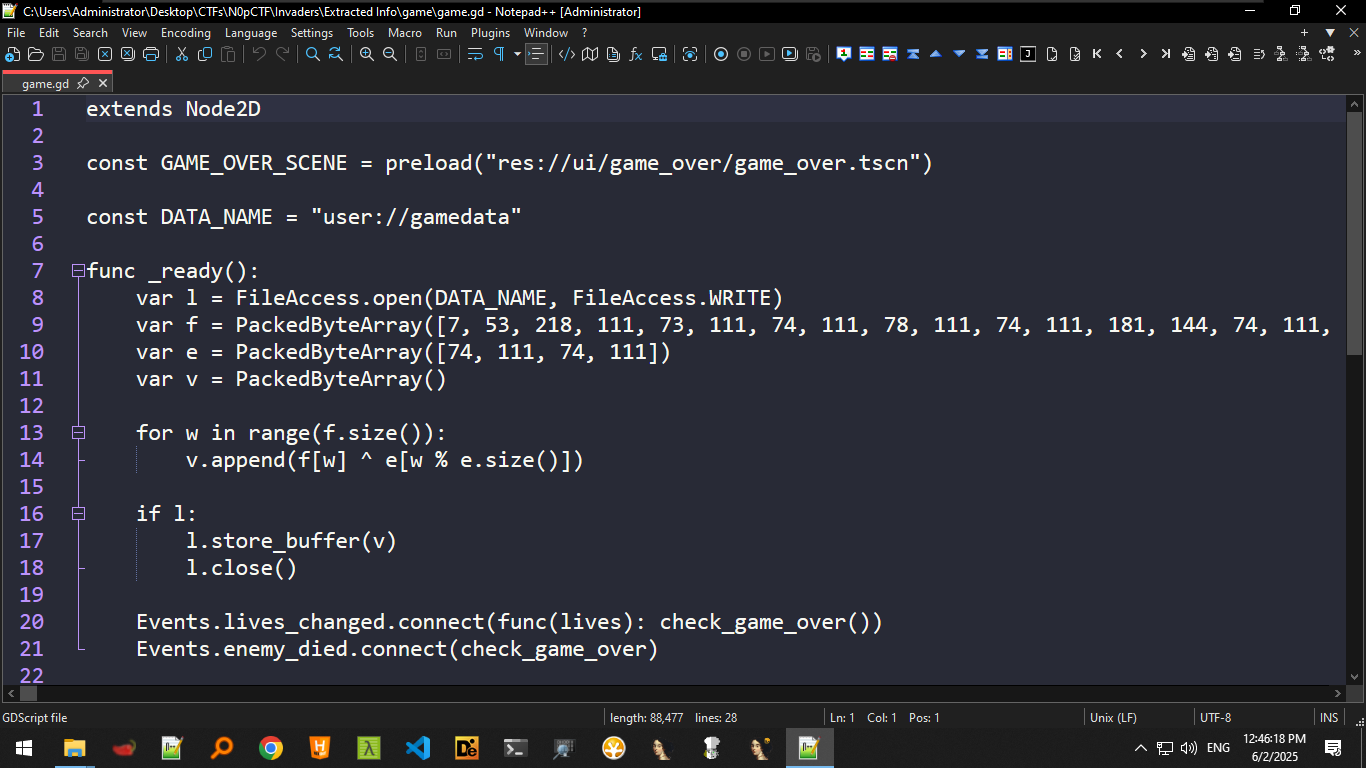Expand the Show Symbol dropdown arrow
1366x768 pixels.
click(x=517, y=54)
